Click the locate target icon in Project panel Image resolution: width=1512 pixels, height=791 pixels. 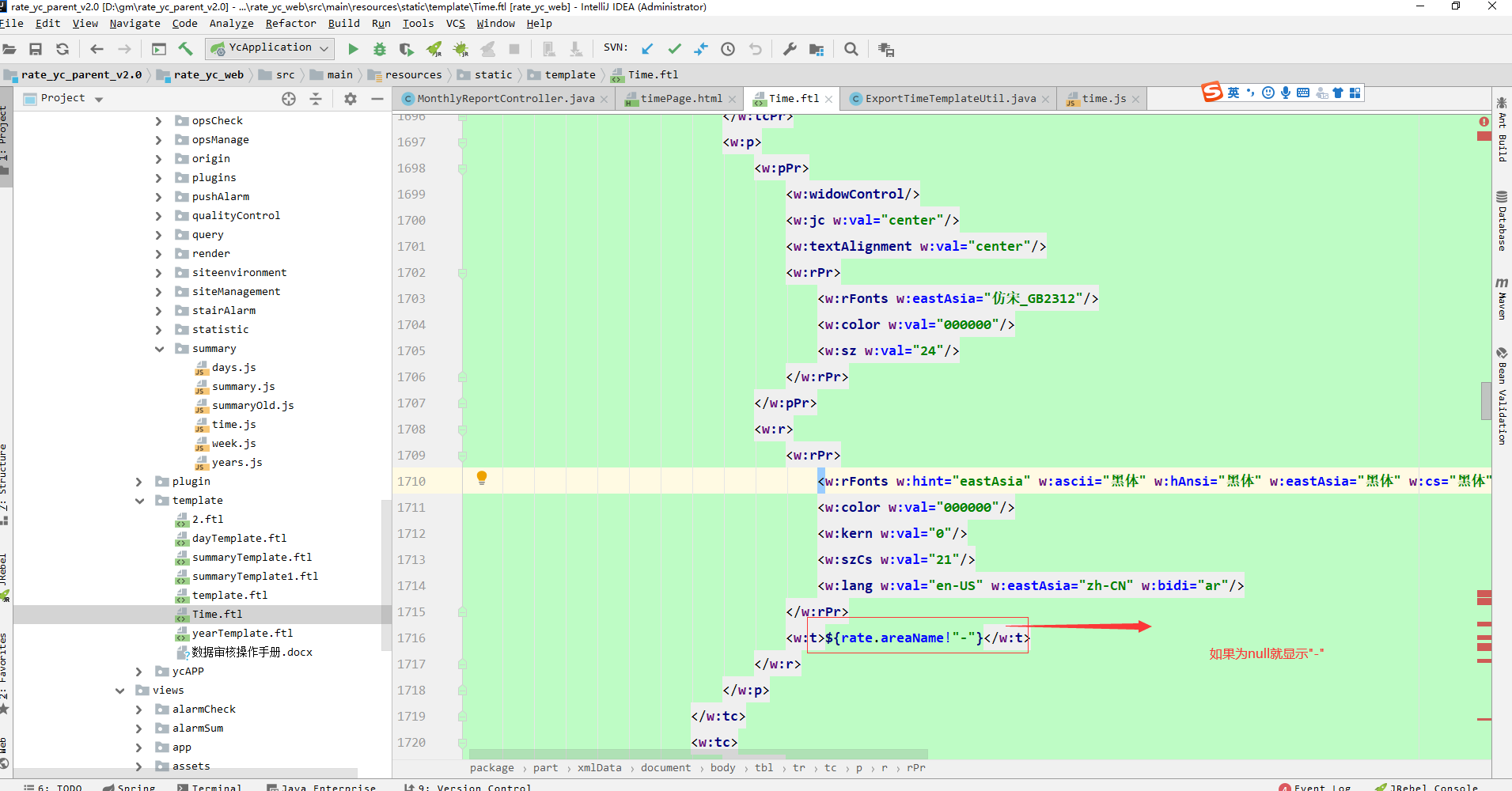(289, 99)
